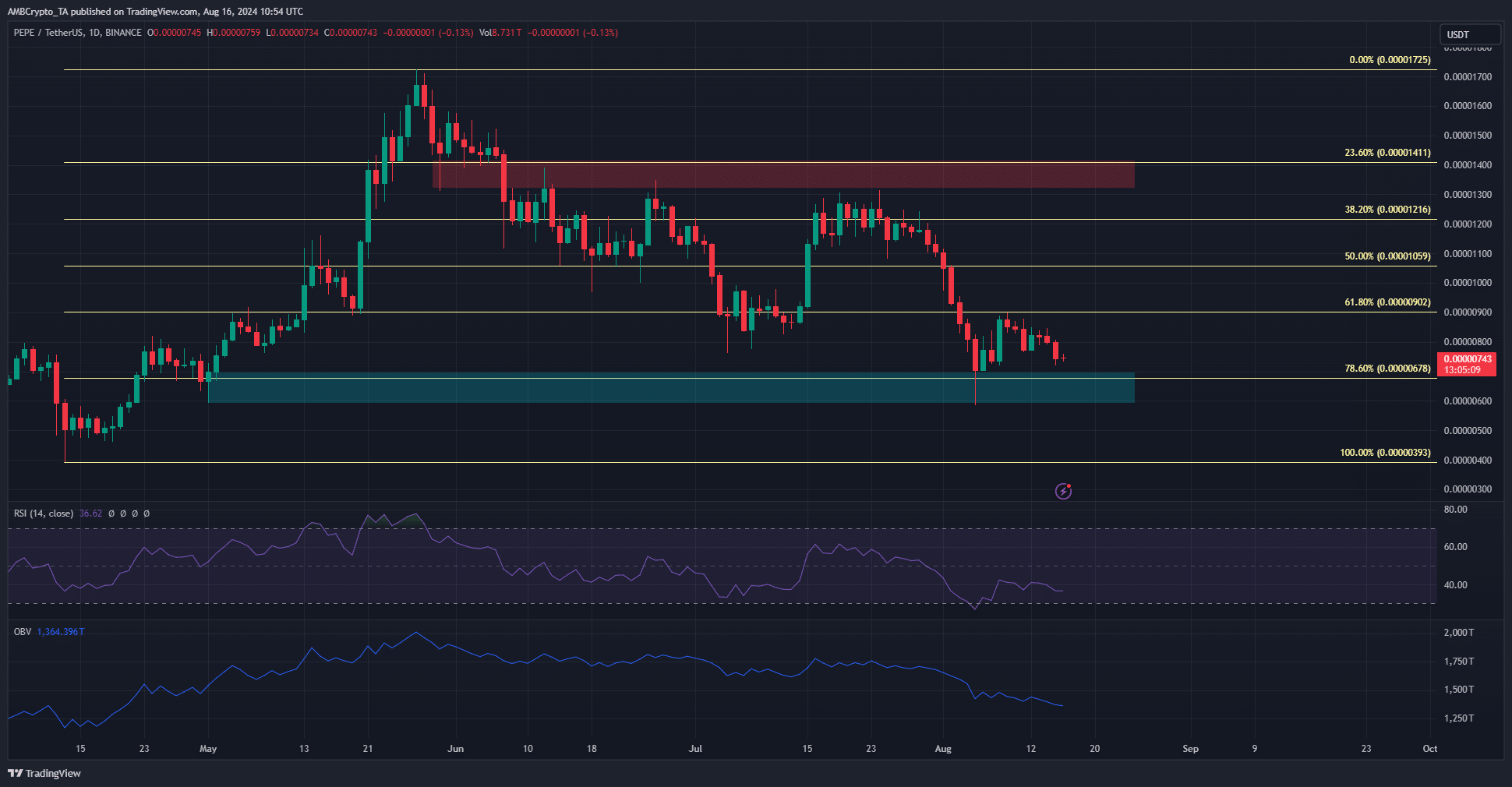
Task: Click the 0.00000500 price axis label
Action: (x=1468, y=431)
